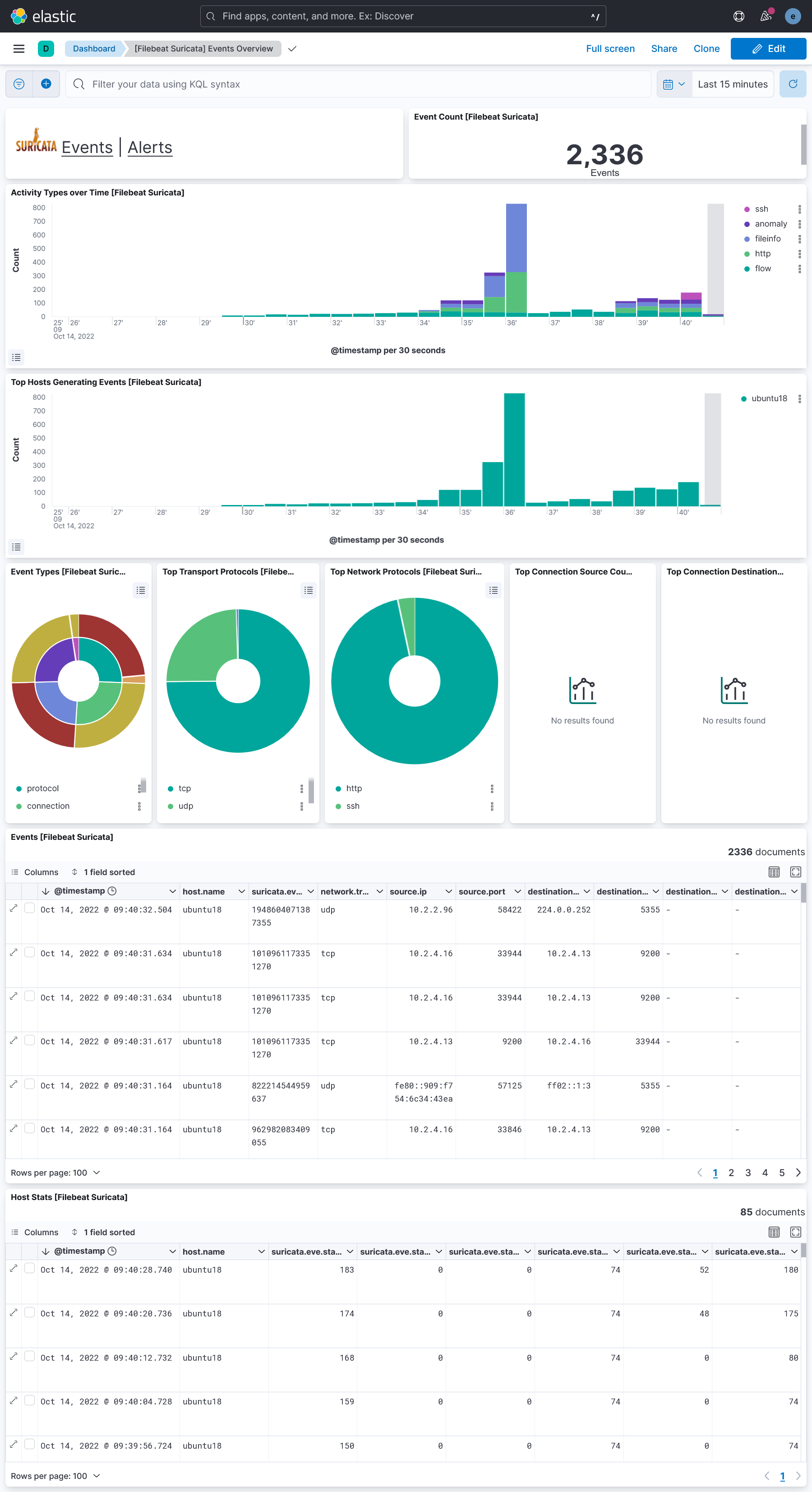
Task: Change Rows per page in Host Stats table
Action: [55, 1476]
